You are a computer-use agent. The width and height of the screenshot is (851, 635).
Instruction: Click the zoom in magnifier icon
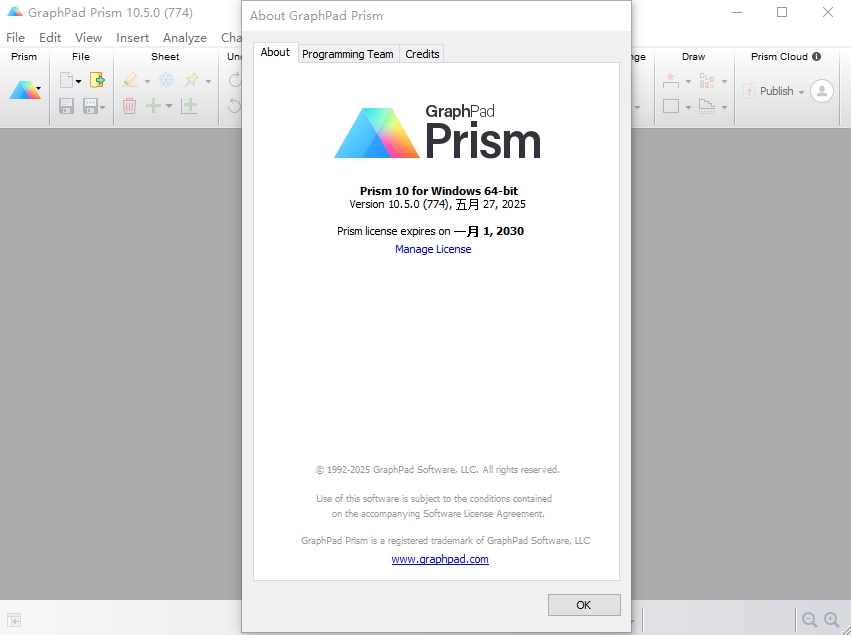pyautogui.click(x=831, y=620)
